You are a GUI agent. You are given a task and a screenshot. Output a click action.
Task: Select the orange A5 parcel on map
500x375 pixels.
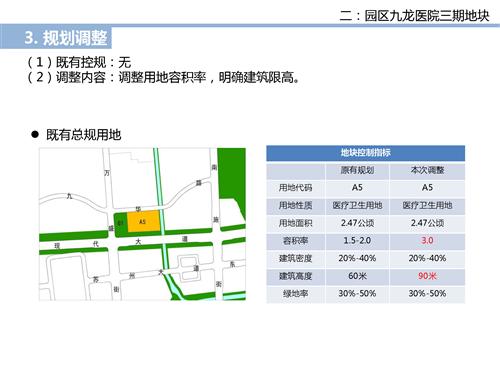click(x=144, y=221)
